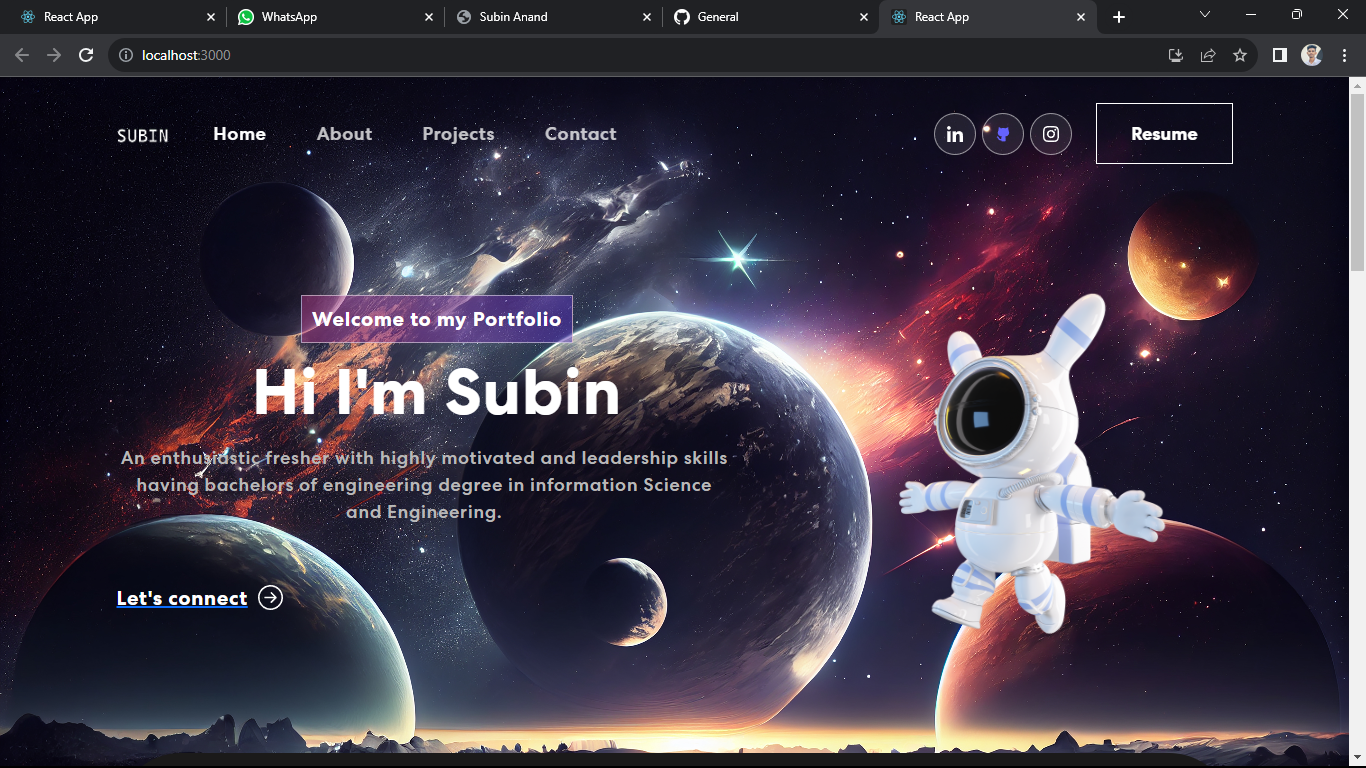This screenshot has height=768, width=1366.
Task: Follow the Let's connect link
Action: pyautogui.click(x=182, y=598)
